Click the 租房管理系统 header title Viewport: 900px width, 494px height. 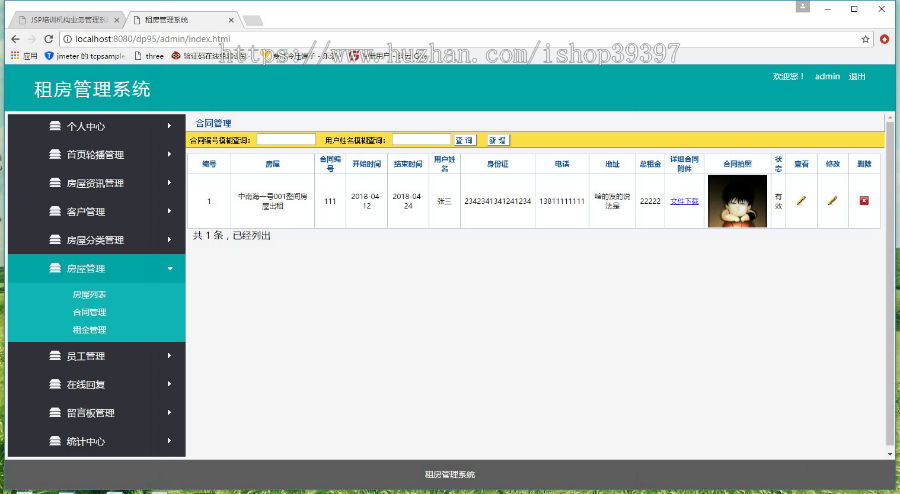92,90
